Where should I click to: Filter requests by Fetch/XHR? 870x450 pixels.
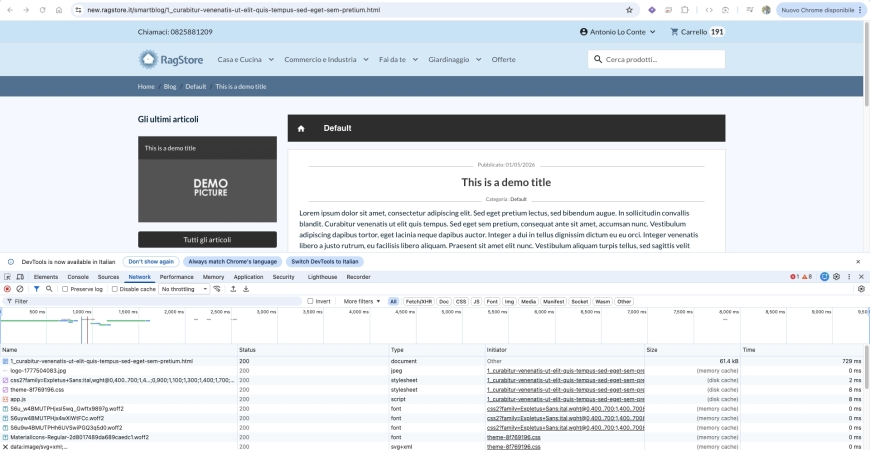click(x=419, y=301)
